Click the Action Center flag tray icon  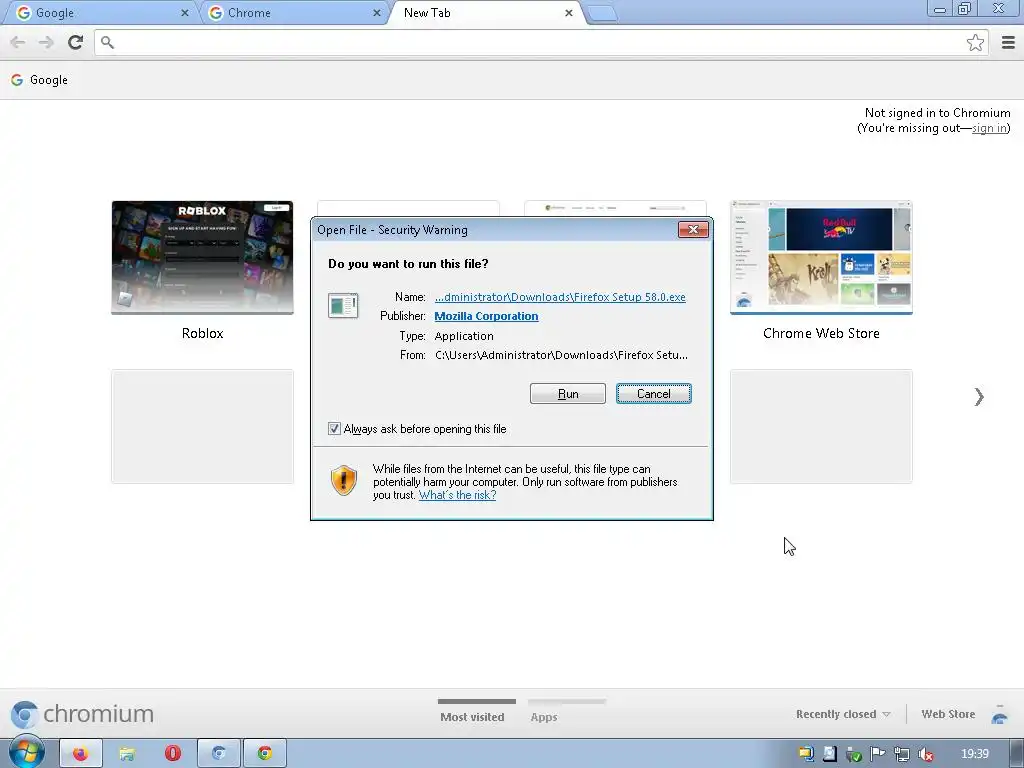pyautogui.click(x=877, y=754)
